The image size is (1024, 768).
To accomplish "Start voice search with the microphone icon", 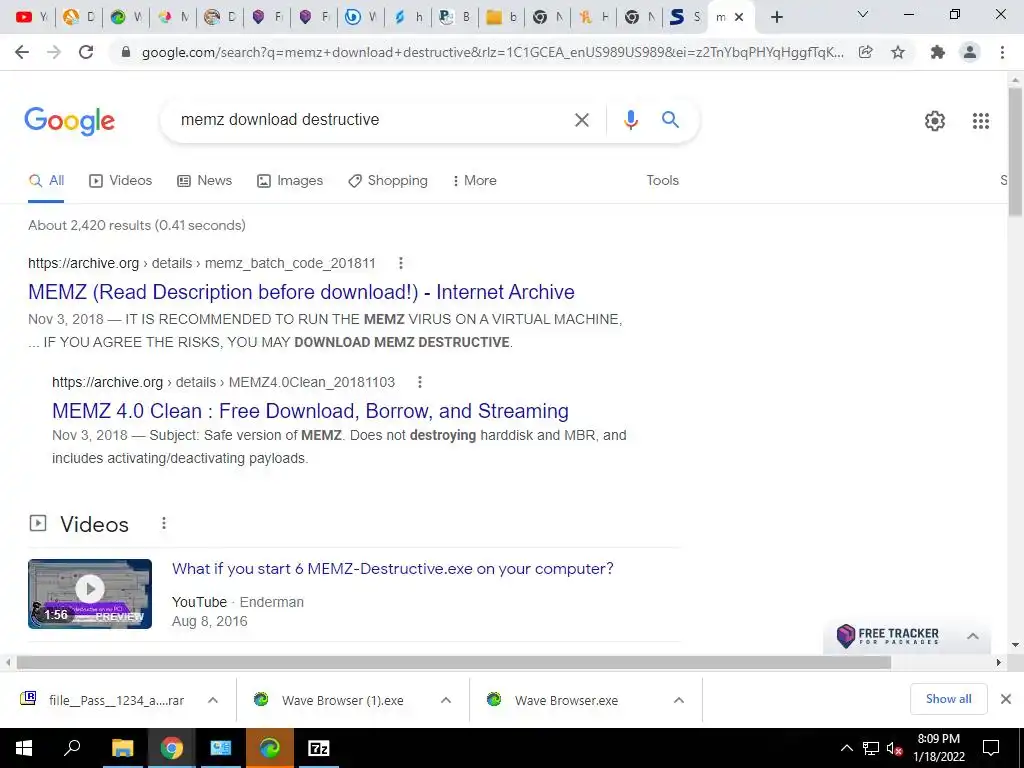I will (x=630, y=120).
